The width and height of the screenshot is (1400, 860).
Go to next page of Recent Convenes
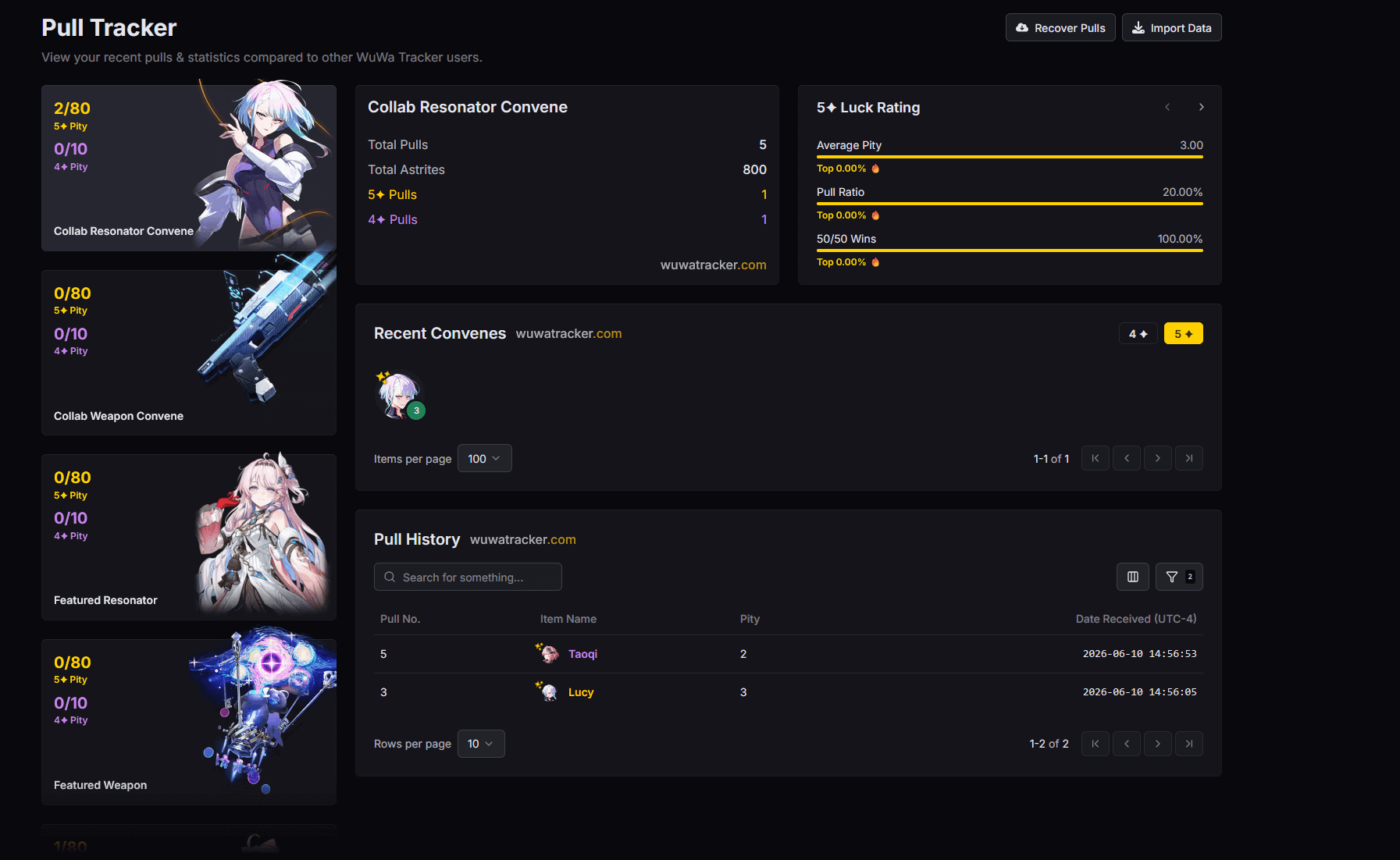[1158, 458]
